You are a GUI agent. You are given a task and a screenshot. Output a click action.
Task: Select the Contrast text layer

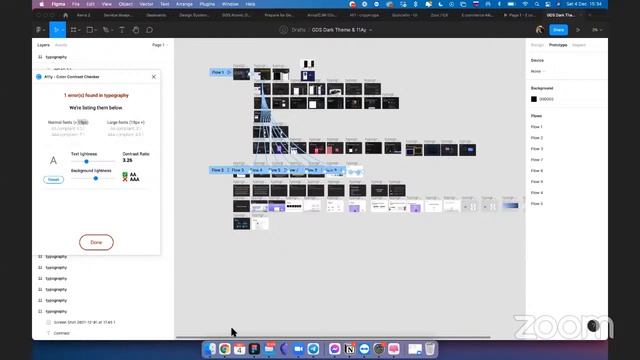click(62, 333)
